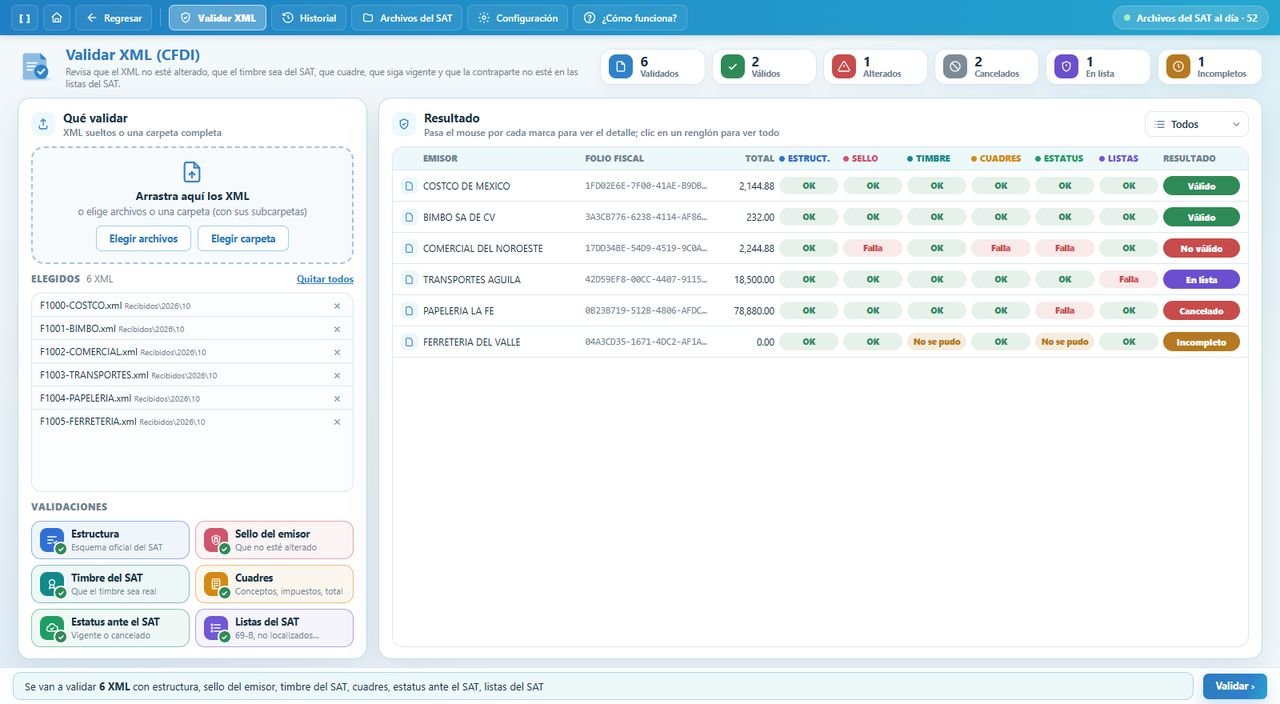Open the ¿Cómo funciona? help tab

pos(630,18)
